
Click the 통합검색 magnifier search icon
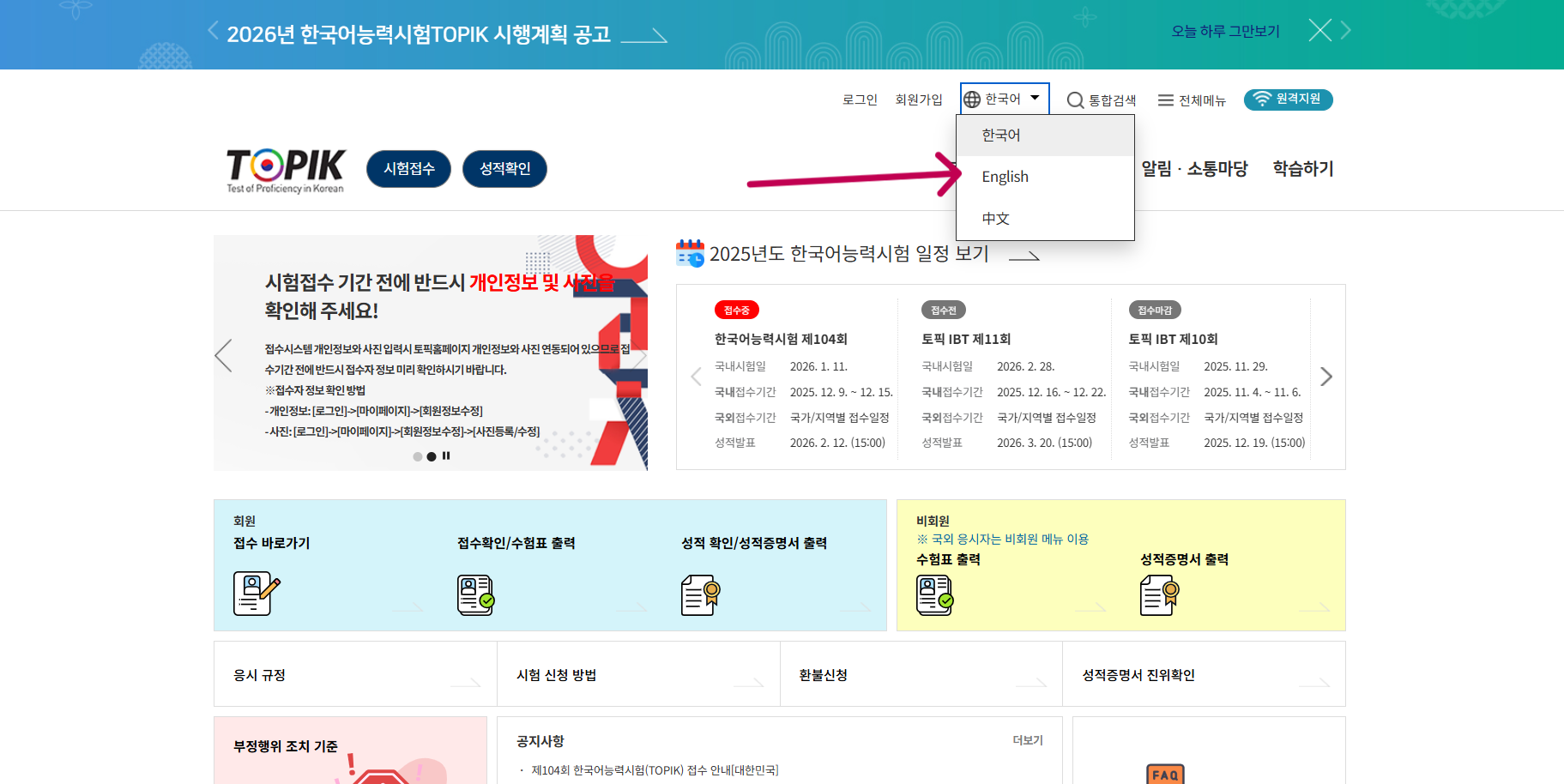click(x=1075, y=100)
